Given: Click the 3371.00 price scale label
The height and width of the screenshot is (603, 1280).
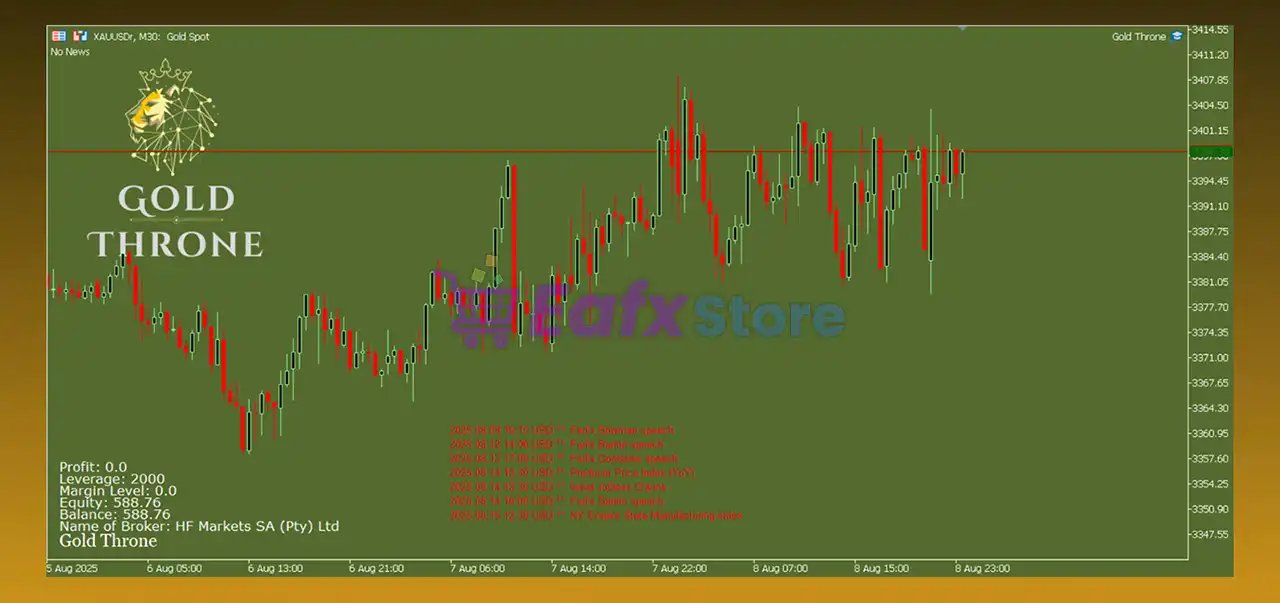Looking at the screenshot, I should (x=1211, y=357).
